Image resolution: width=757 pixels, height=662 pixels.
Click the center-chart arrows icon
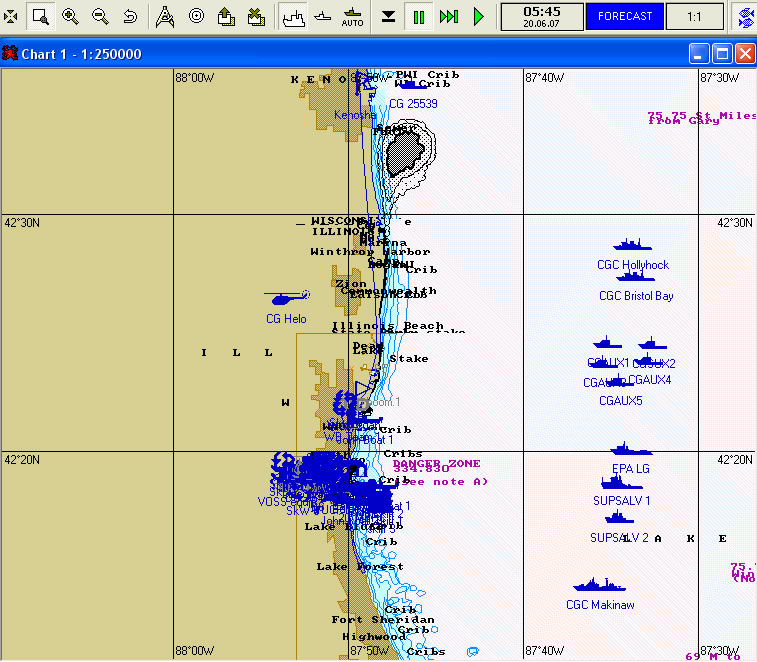(10, 16)
